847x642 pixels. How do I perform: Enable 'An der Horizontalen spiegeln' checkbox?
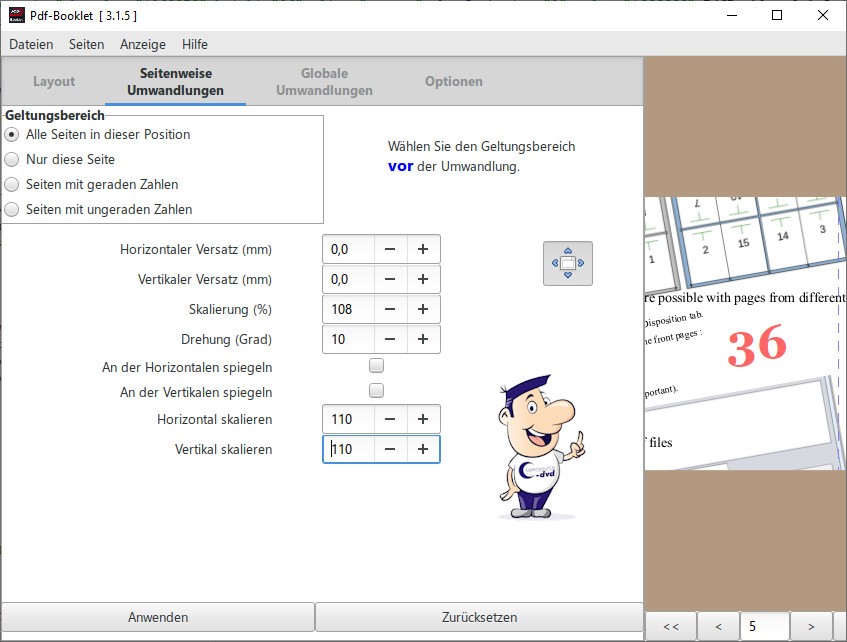pyautogui.click(x=377, y=366)
